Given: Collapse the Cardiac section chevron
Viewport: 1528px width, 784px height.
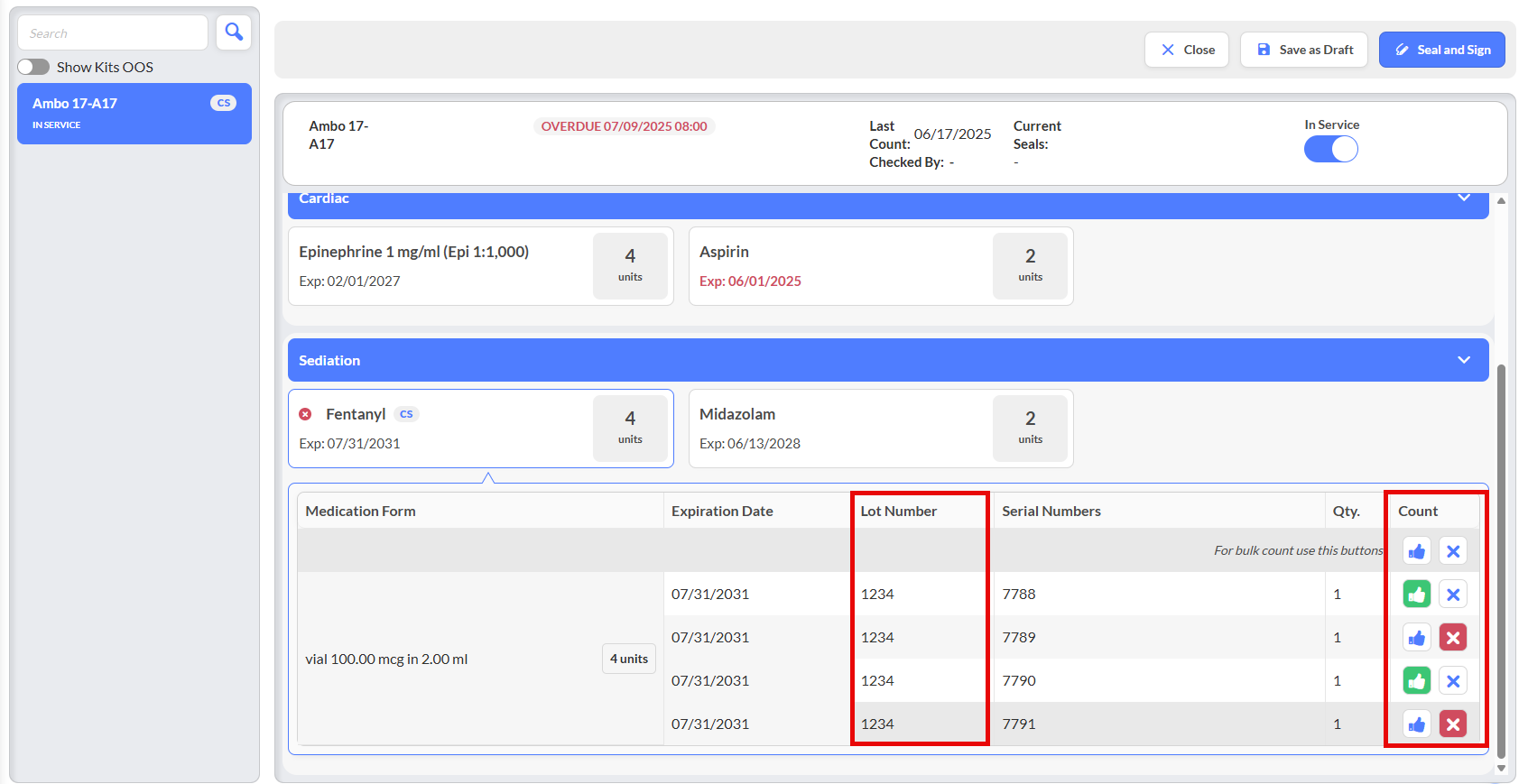Looking at the screenshot, I should pos(1464,198).
